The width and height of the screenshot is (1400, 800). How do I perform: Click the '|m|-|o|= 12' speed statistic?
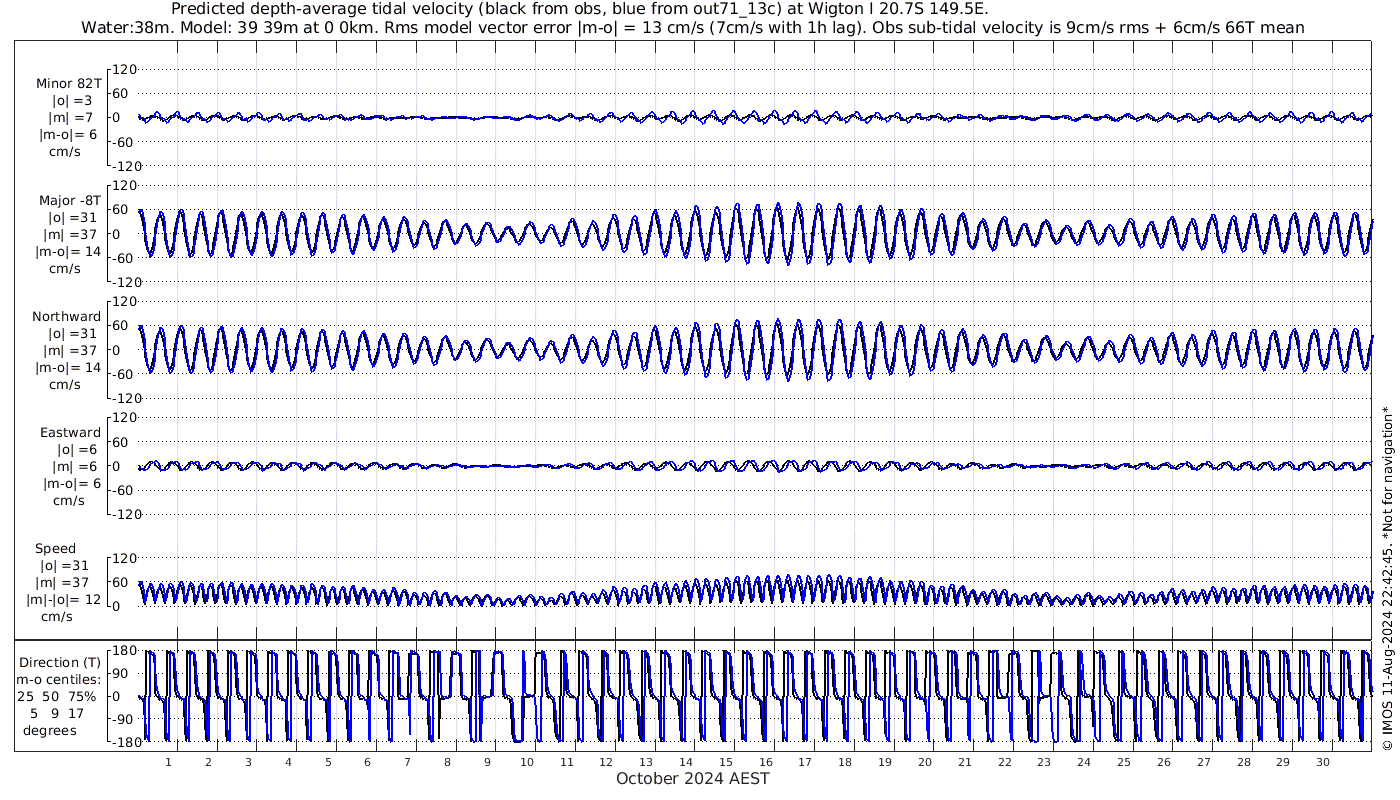64,599
